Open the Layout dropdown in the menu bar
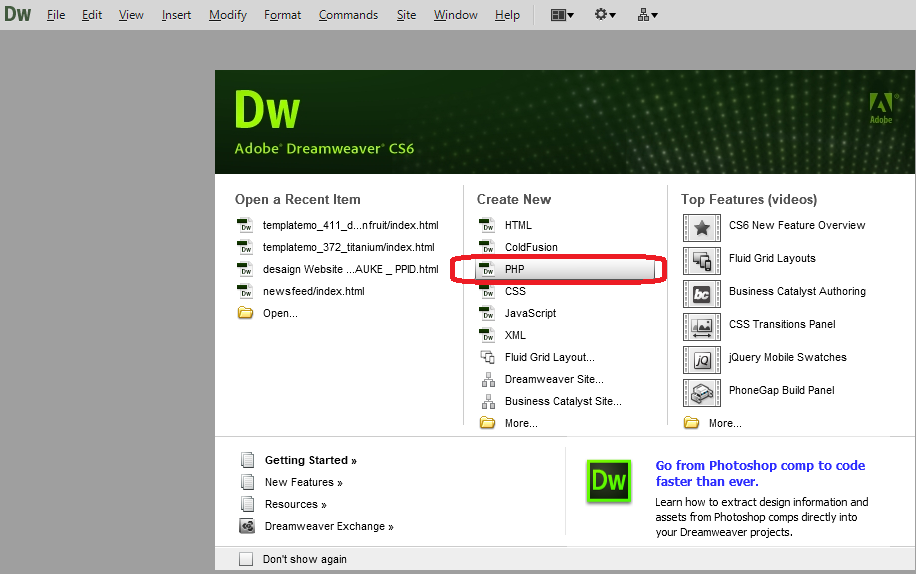The width and height of the screenshot is (916, 574). 562,15
